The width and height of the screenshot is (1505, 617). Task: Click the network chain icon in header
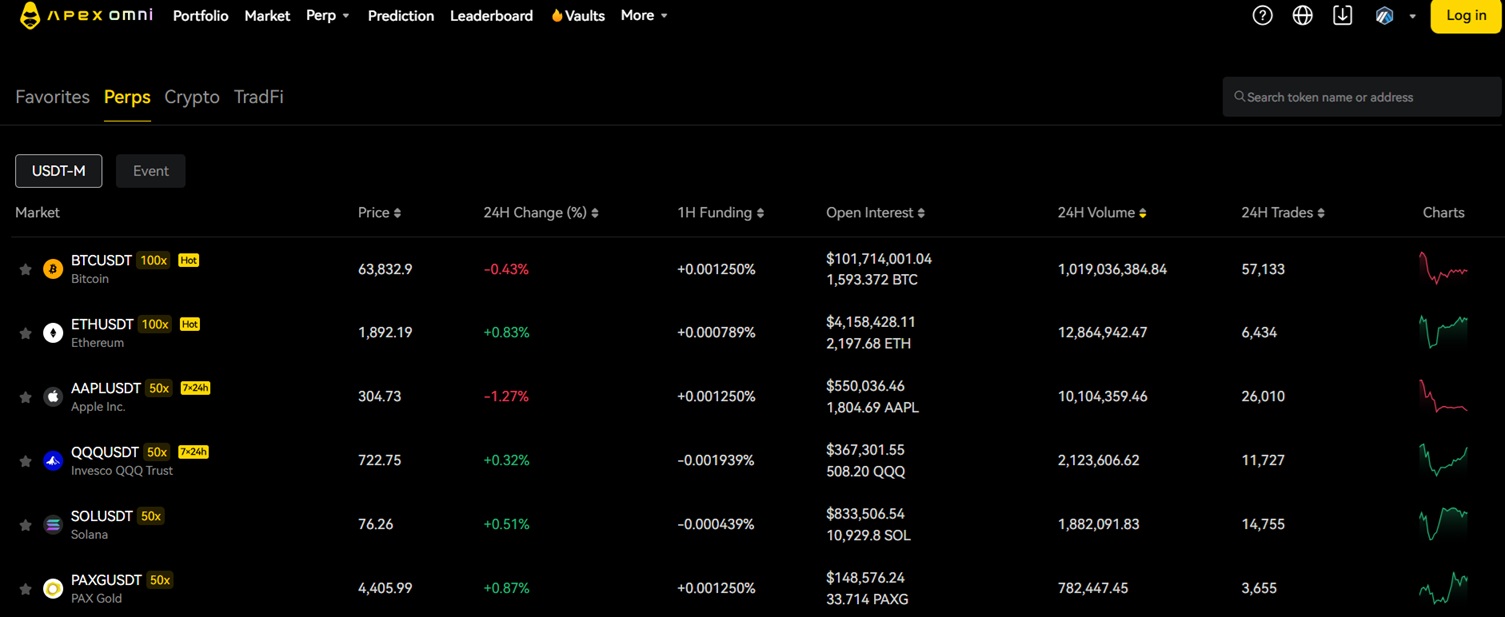coord(1384,16)
